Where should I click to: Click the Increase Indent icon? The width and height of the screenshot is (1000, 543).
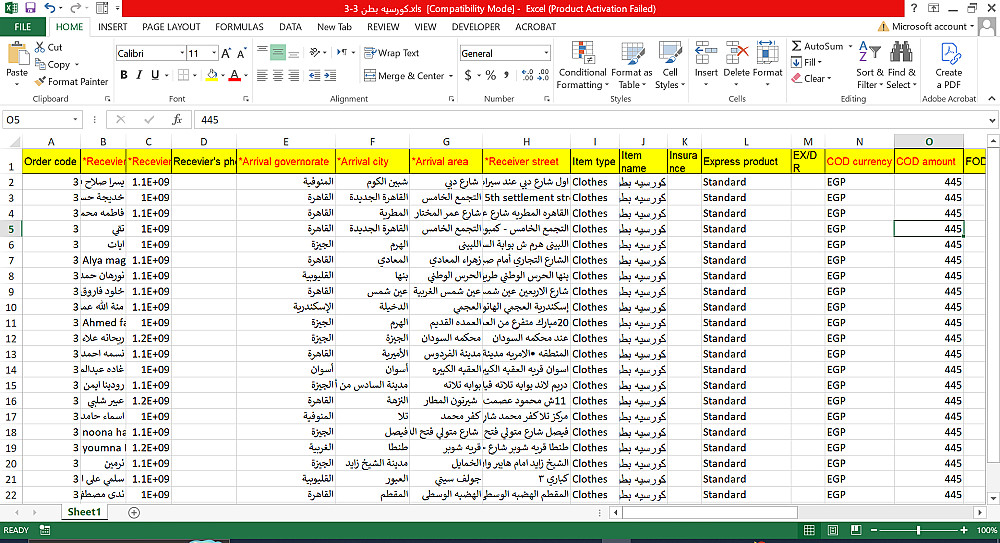[330, 75]
